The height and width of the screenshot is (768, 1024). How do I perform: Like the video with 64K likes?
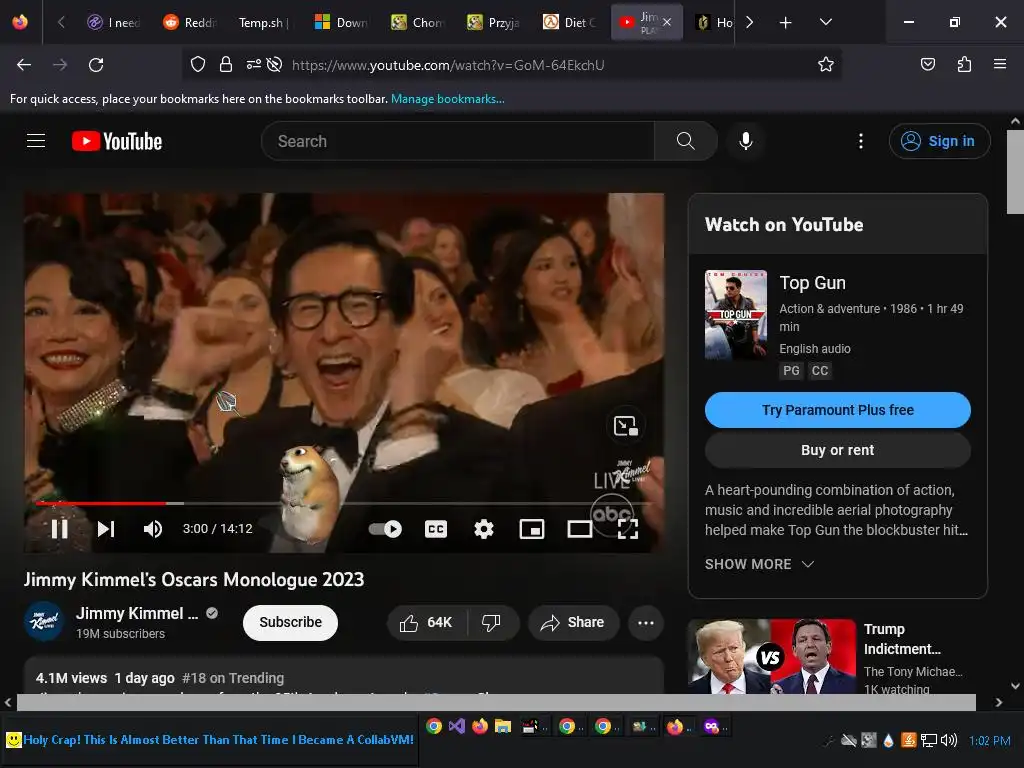click(x=427, y=623)
